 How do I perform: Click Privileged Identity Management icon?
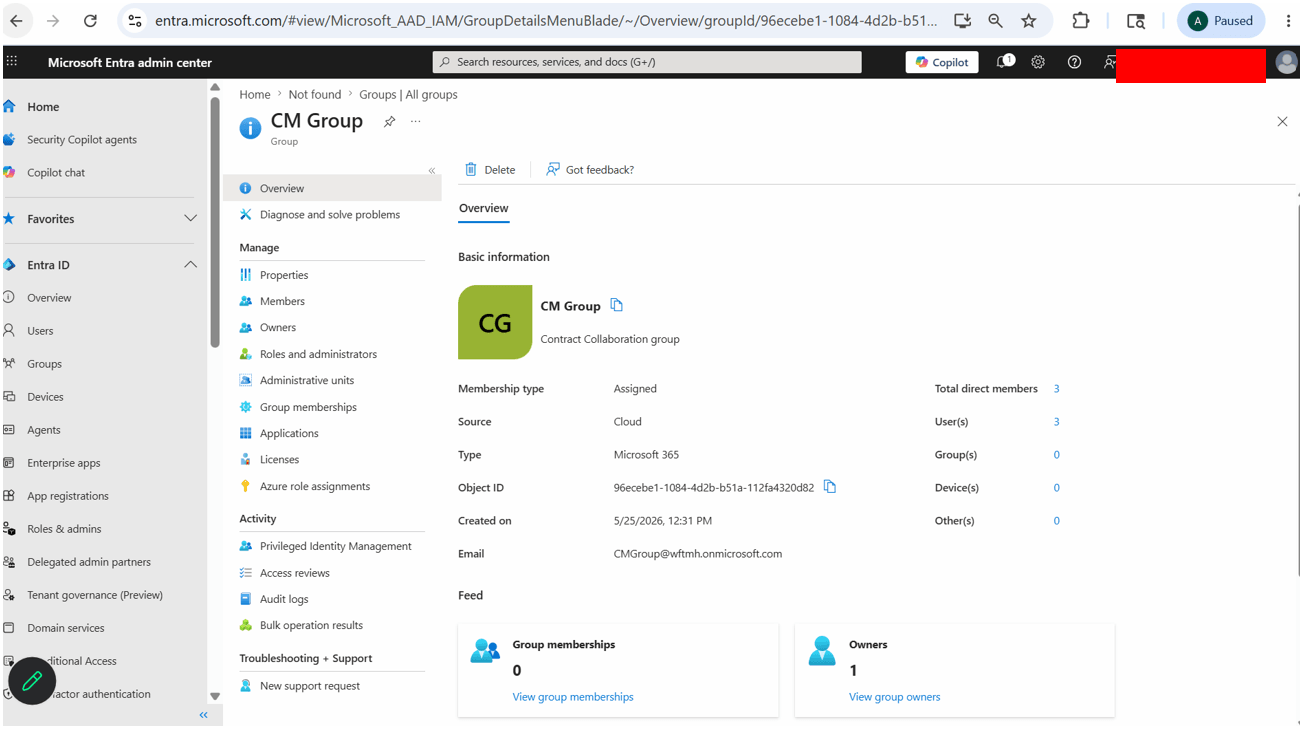coord(245,546)
